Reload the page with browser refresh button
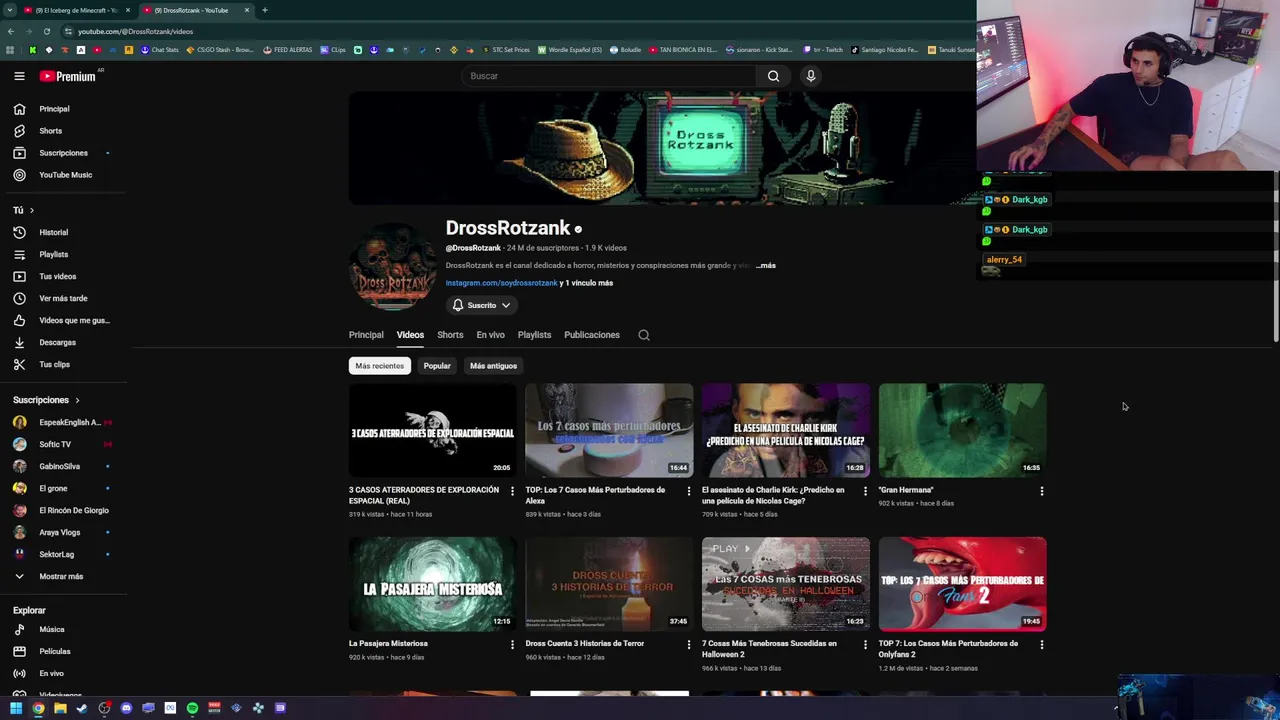The width and height of the screenshot is (1280, 720). pyautogui.click(x=46, y=31)
